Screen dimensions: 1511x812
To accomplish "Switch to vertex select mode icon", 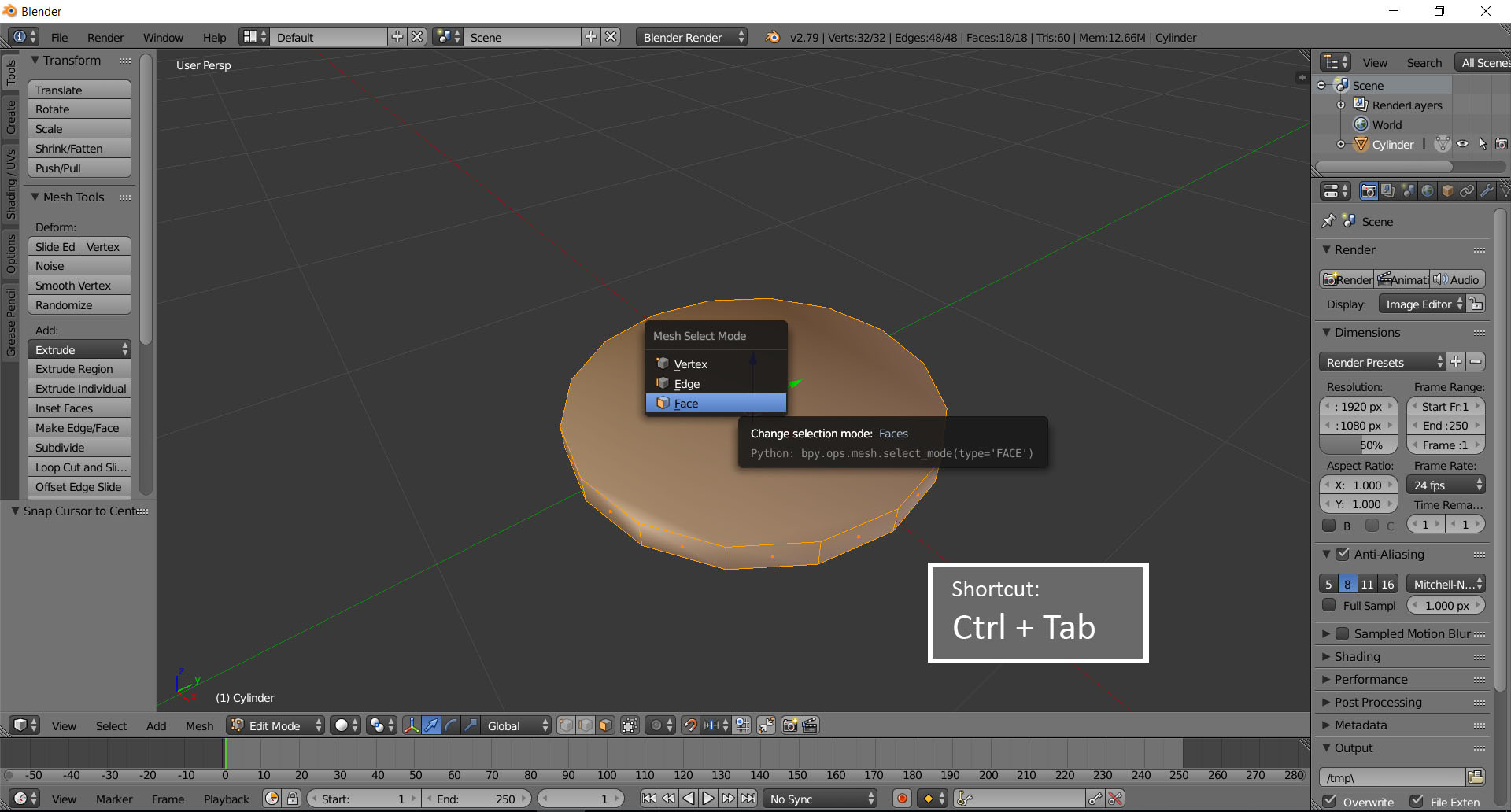I will pos(566,725).
